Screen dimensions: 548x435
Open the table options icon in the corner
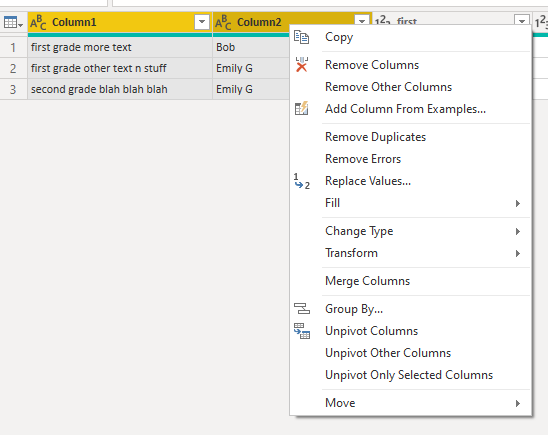[13, 23]
